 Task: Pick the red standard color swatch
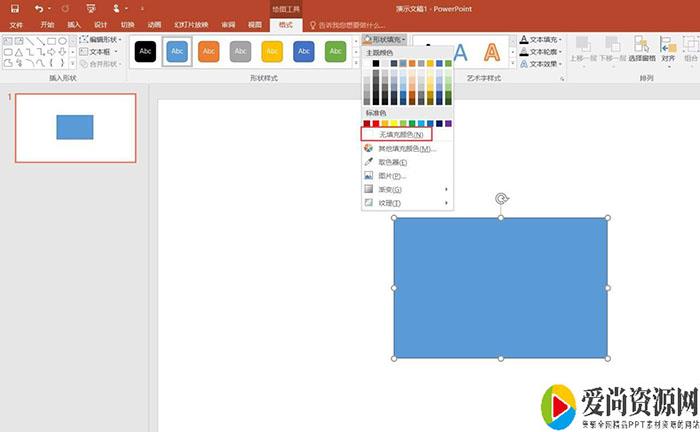coord(376,123)
